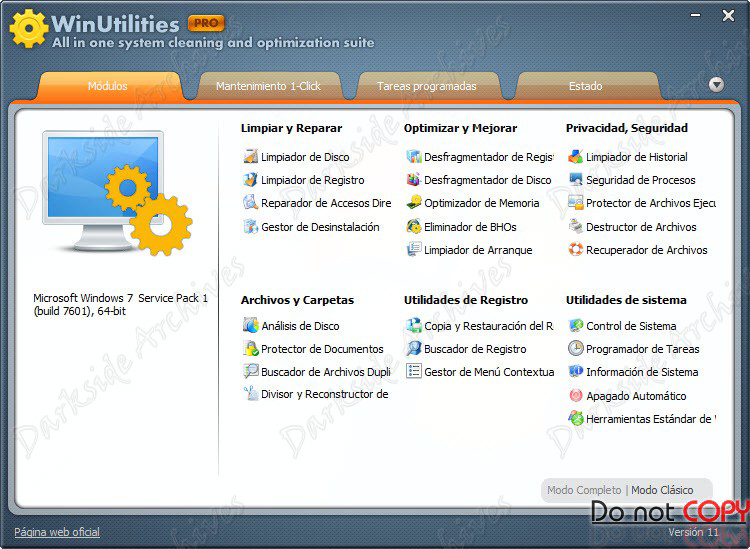Click the Reparador de Accesos Directos icon
750x549 pixels.
[x=251, y=203]
